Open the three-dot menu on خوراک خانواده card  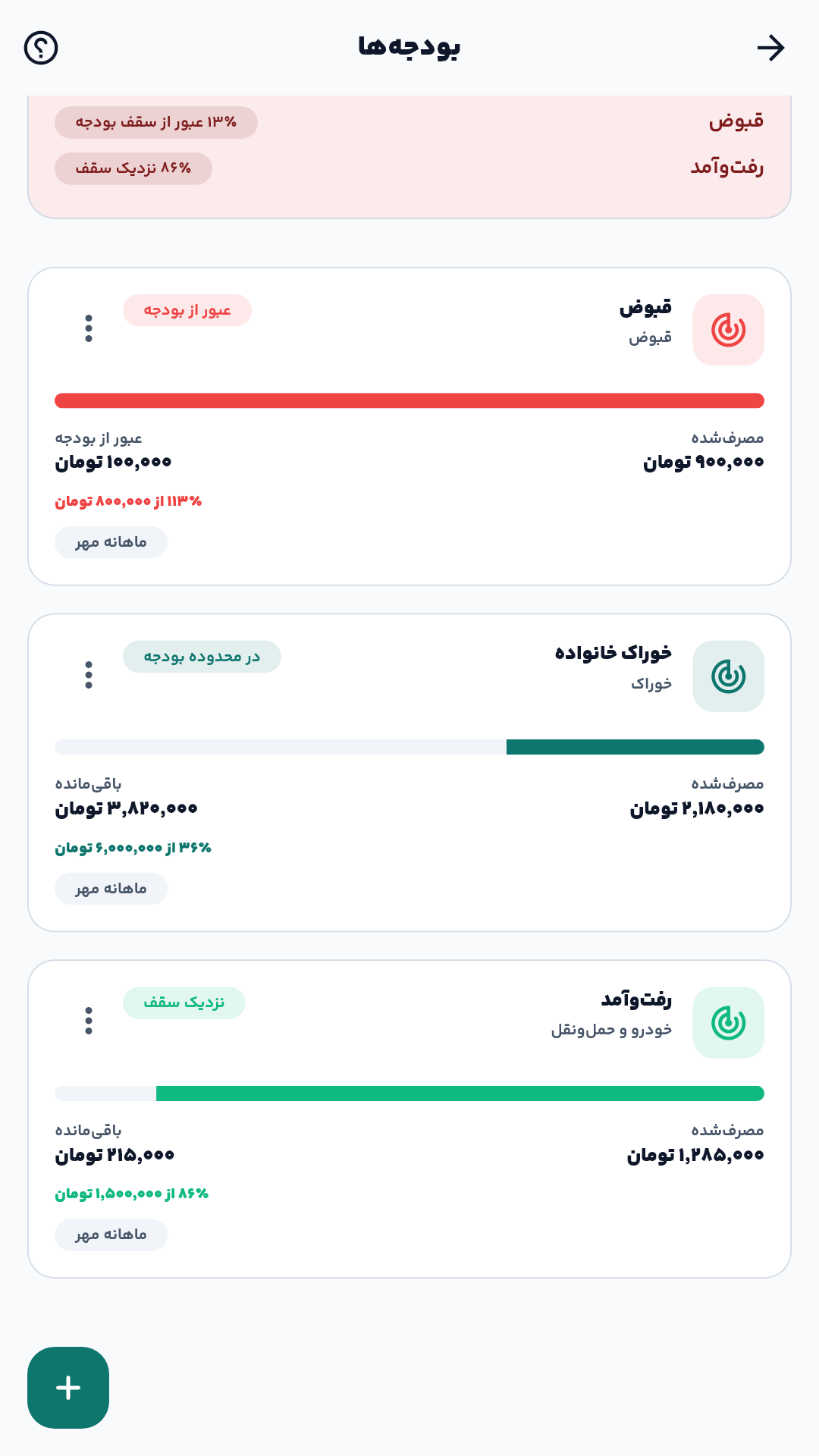pos(89,675)
